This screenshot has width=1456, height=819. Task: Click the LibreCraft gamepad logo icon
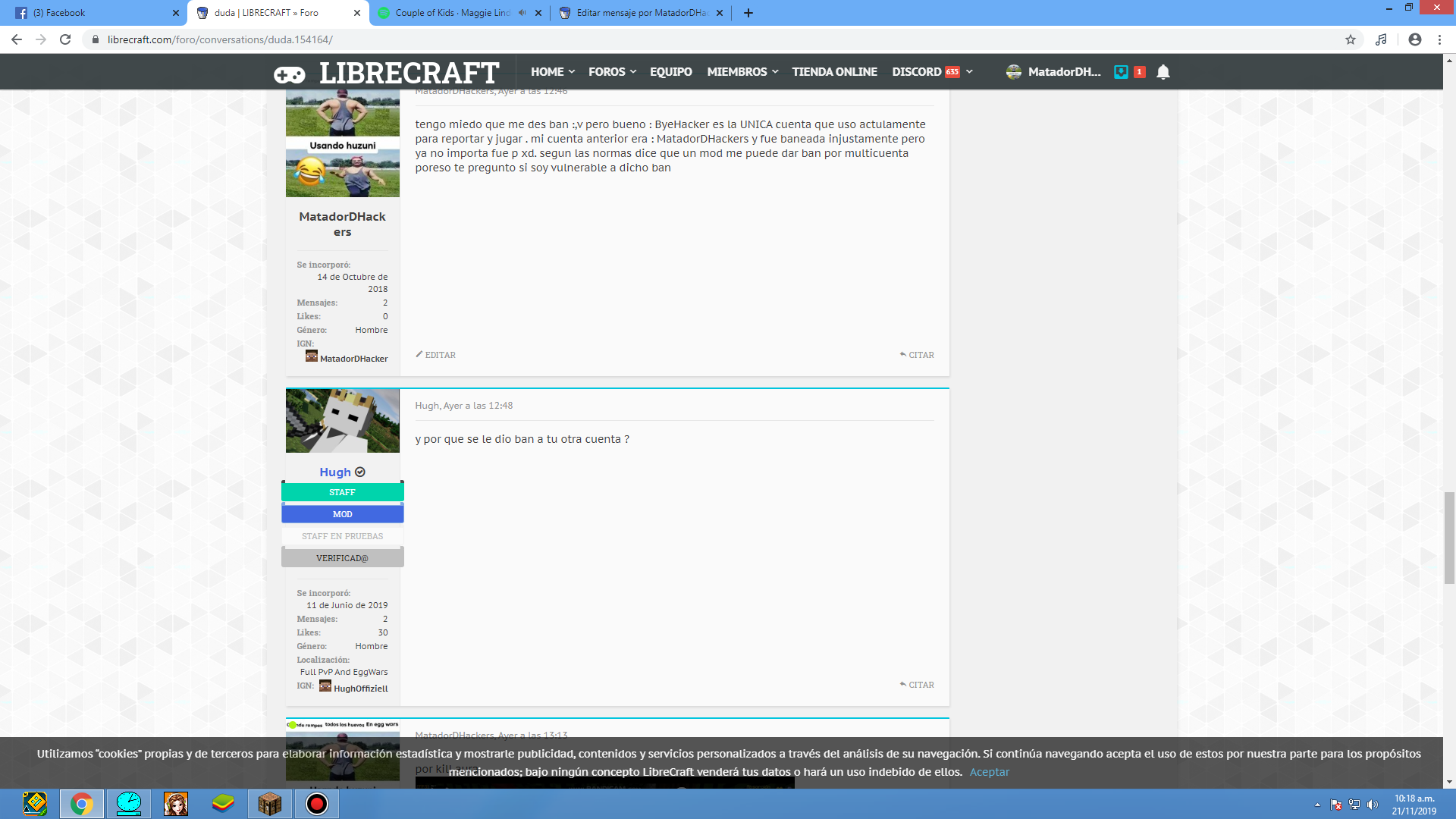(290, 74)
